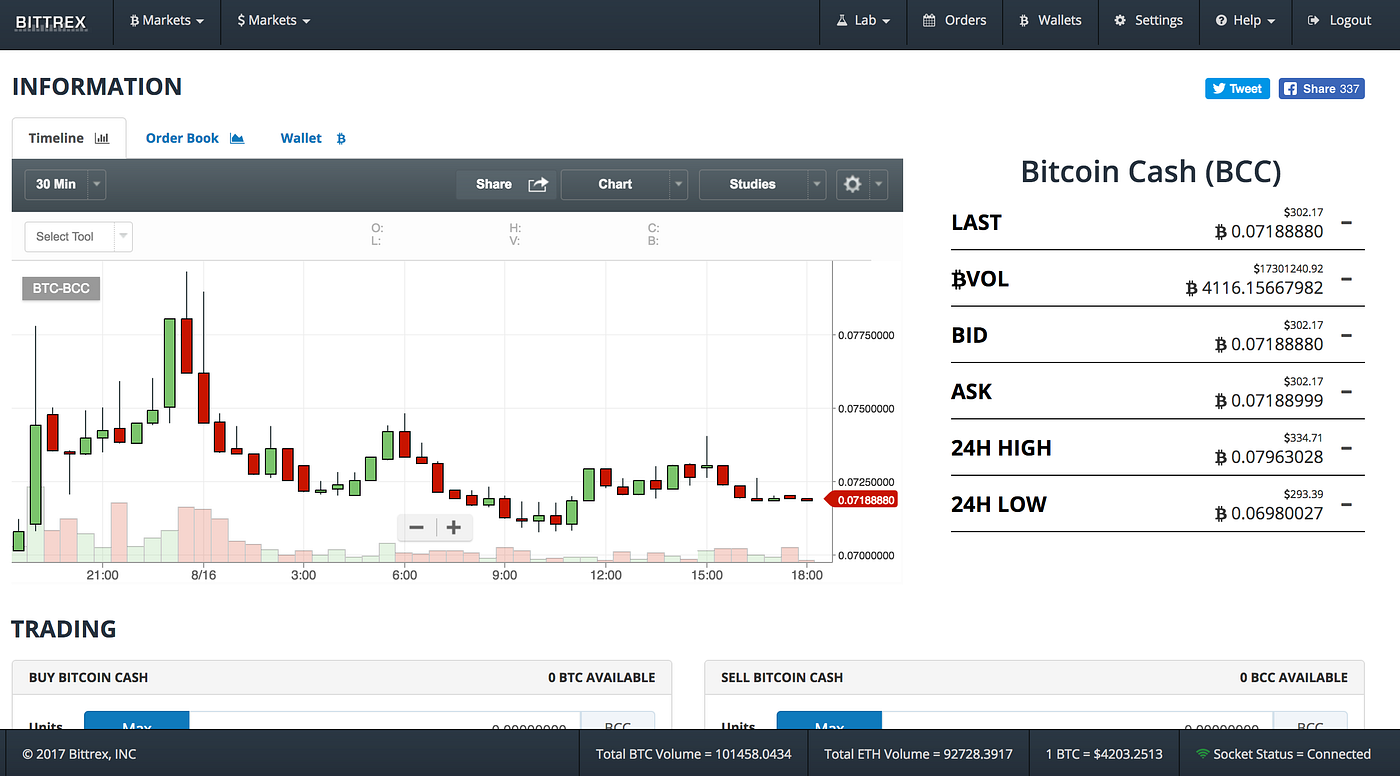Viewport: 1400px width, 776px height.
Task: Click the Logout arrow icon
Action: [1313, 21]
